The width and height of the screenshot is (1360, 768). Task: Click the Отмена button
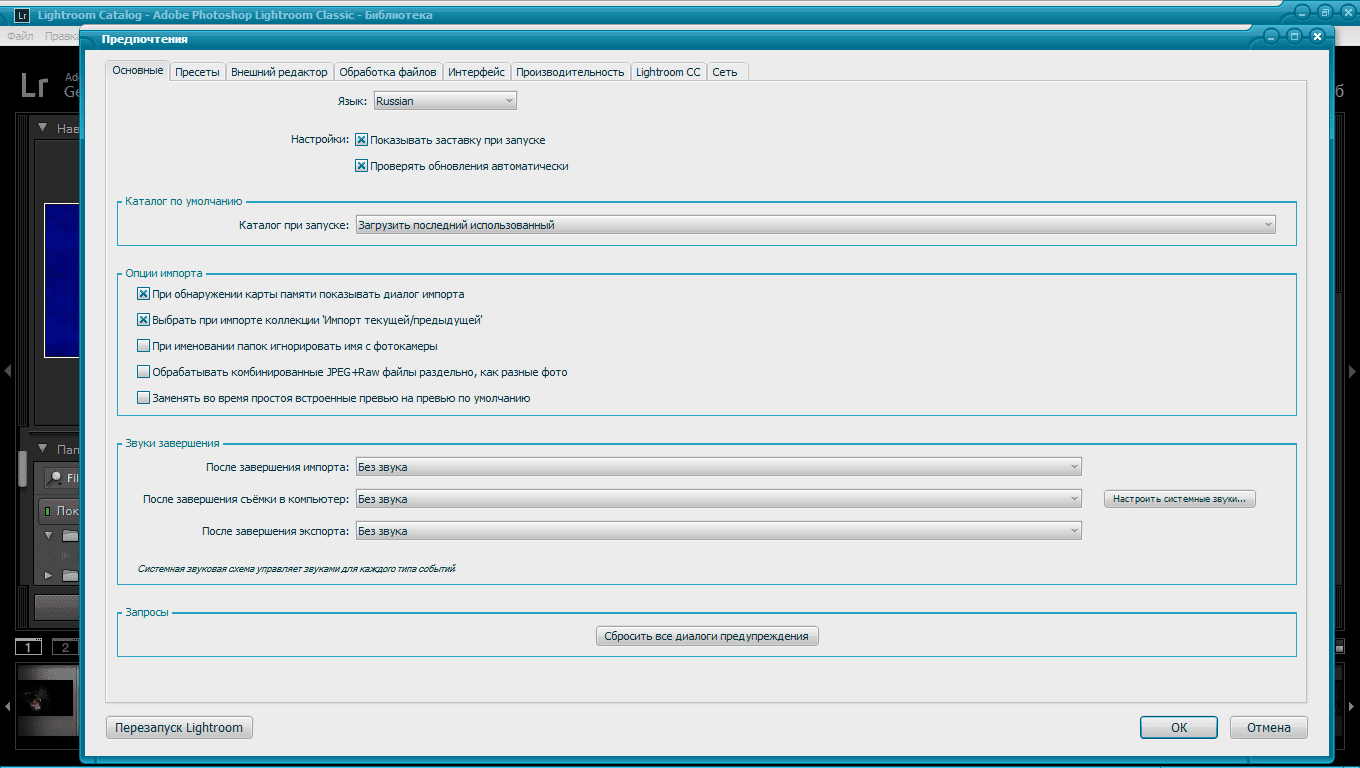click(x=1268, y=728)
